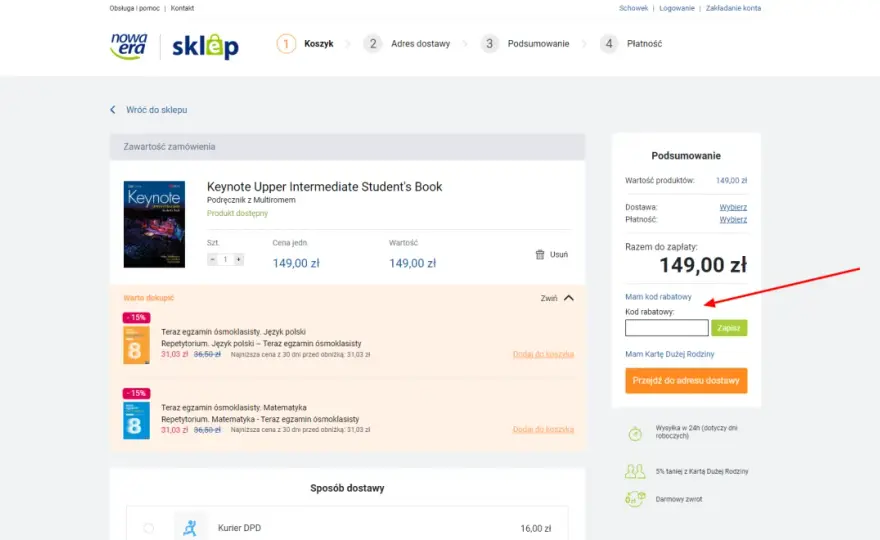Select step 3 Podsumowanie
The width and height of the screenshot is (880, 540).
(525, 44)
